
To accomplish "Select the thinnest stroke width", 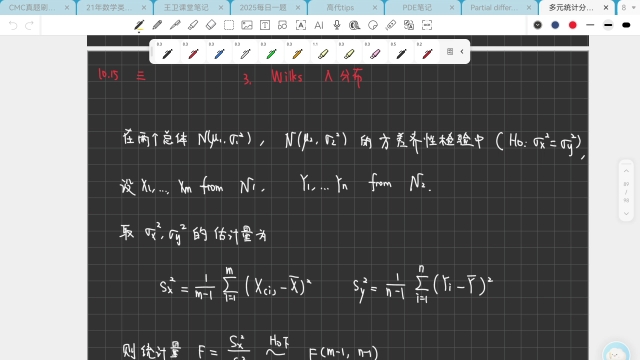I will [x=590, y=25].
